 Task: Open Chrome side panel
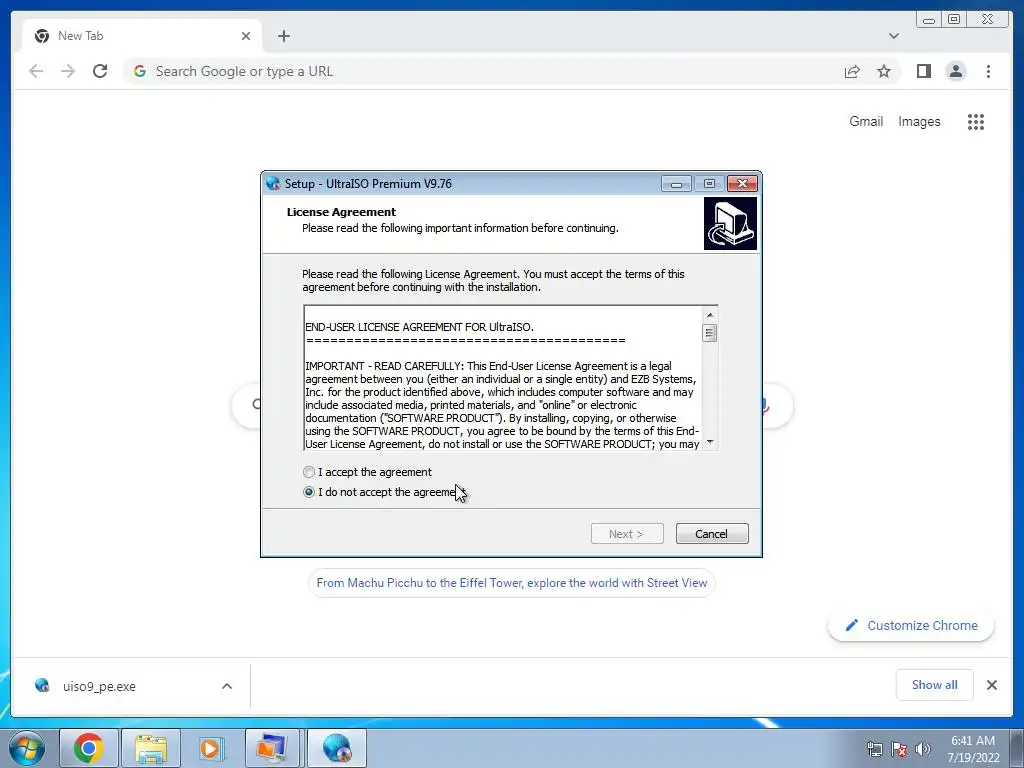(923, 71)
